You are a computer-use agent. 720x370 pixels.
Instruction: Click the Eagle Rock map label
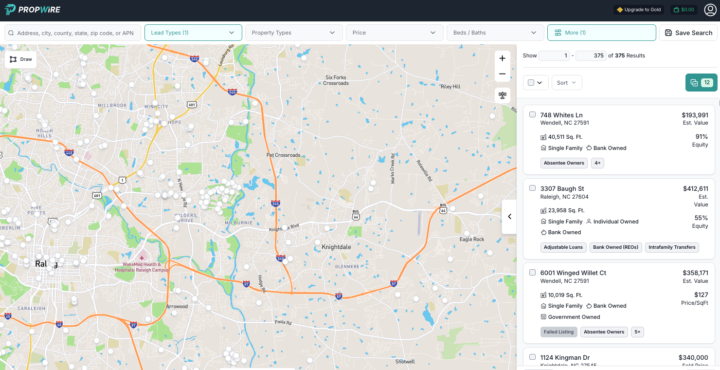click(x=472, y=239)
